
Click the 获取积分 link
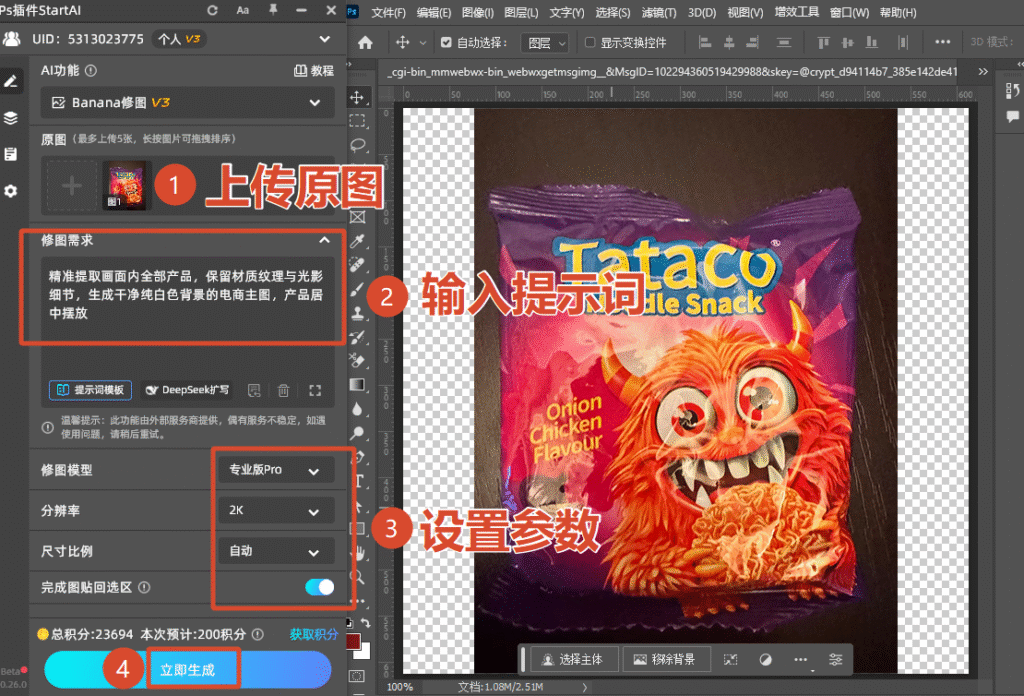pos(313,634)
